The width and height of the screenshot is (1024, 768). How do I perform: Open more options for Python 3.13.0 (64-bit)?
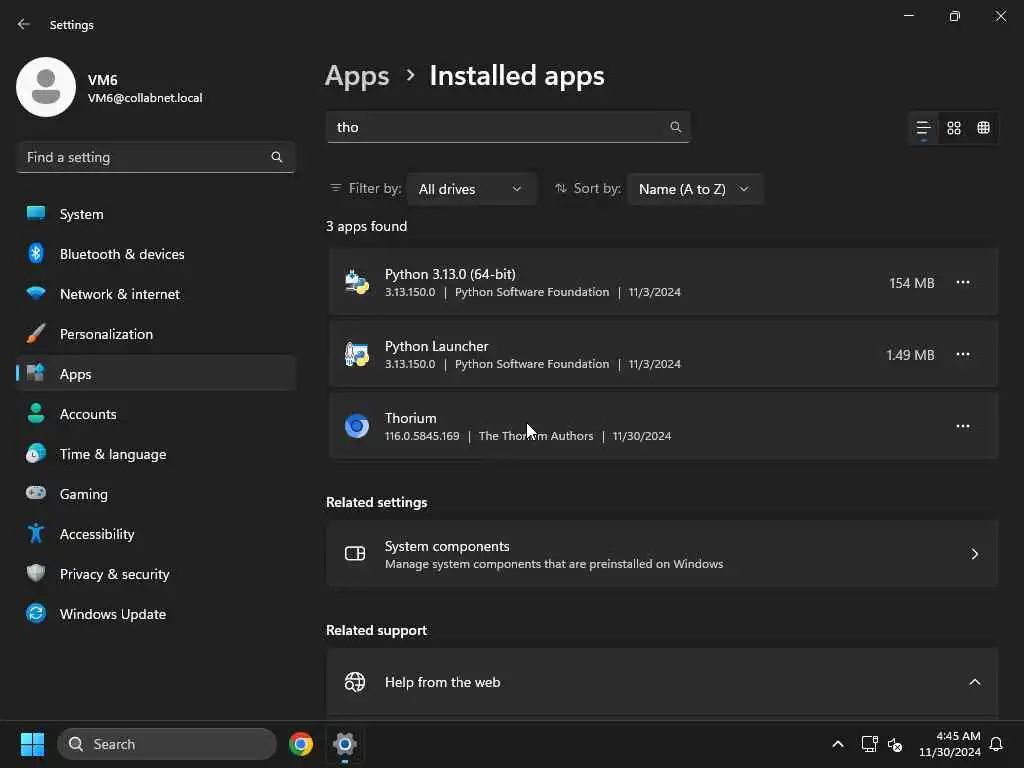[963, 282]
